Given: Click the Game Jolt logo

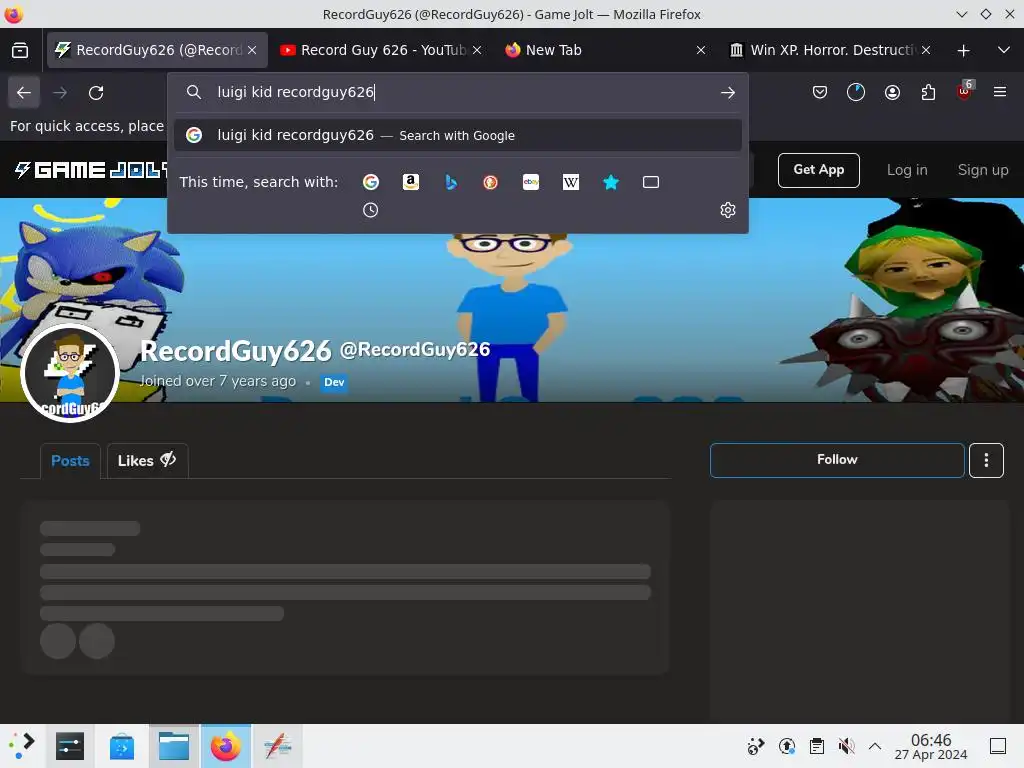Looking at the screenshot, I should [91, 170].
